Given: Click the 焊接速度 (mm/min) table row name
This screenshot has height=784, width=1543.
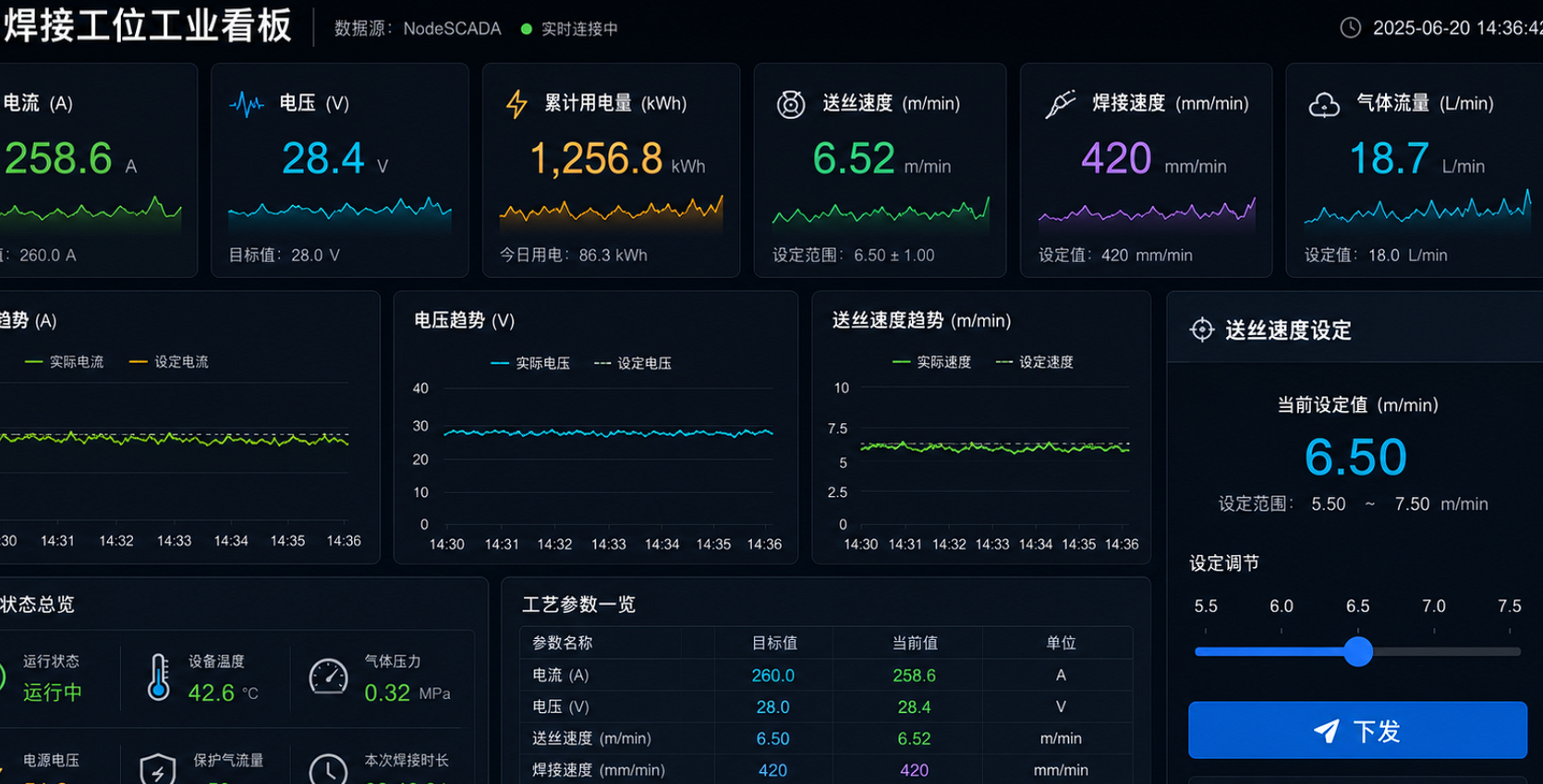Looking at the screenshot, I should tap(598, 769).
